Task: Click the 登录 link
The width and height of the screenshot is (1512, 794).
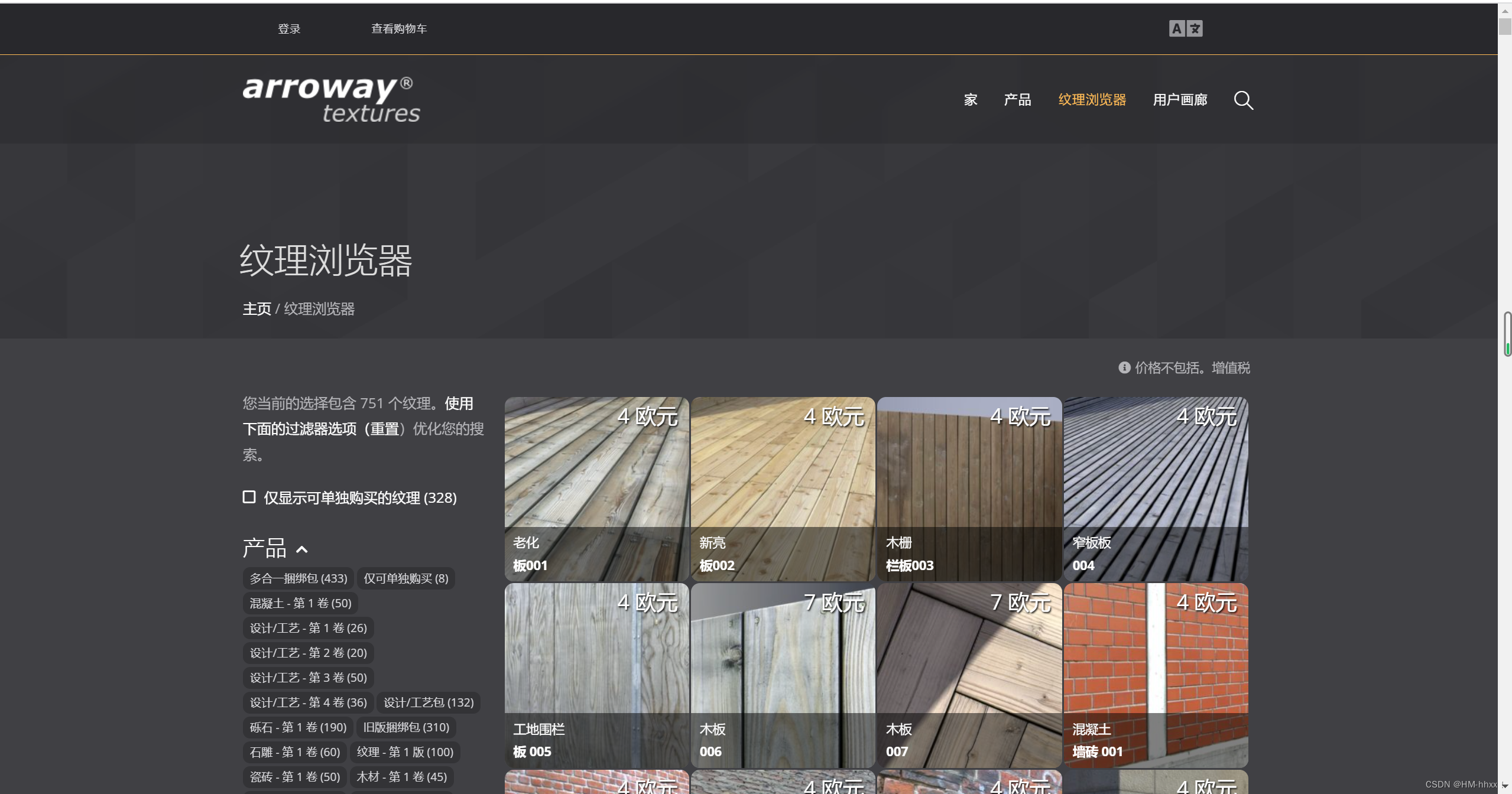Action: point(289,29)
